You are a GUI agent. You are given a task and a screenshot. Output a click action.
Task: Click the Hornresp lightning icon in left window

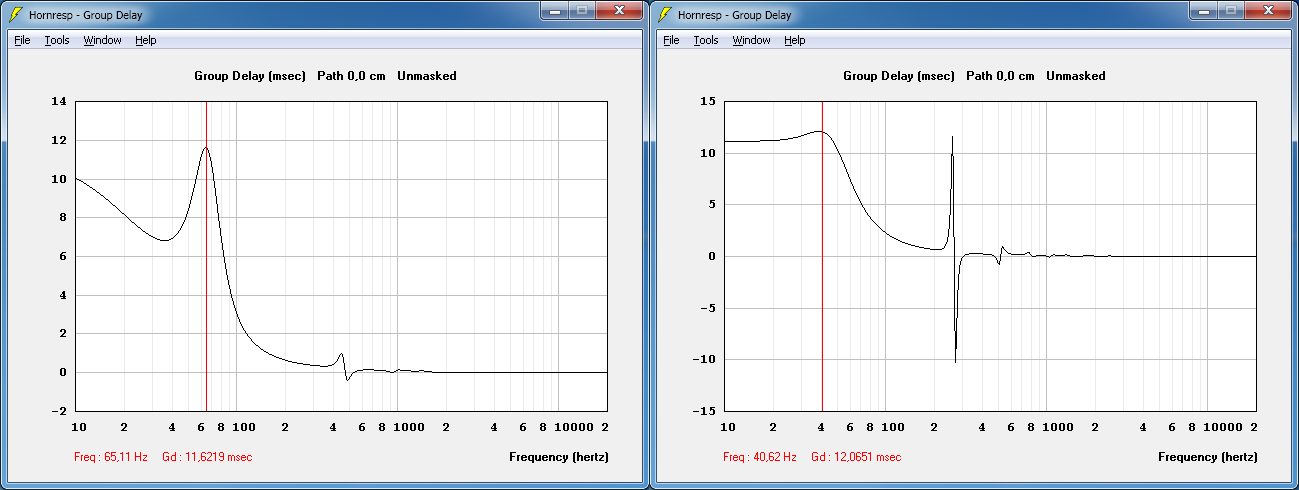click(16, 14)
